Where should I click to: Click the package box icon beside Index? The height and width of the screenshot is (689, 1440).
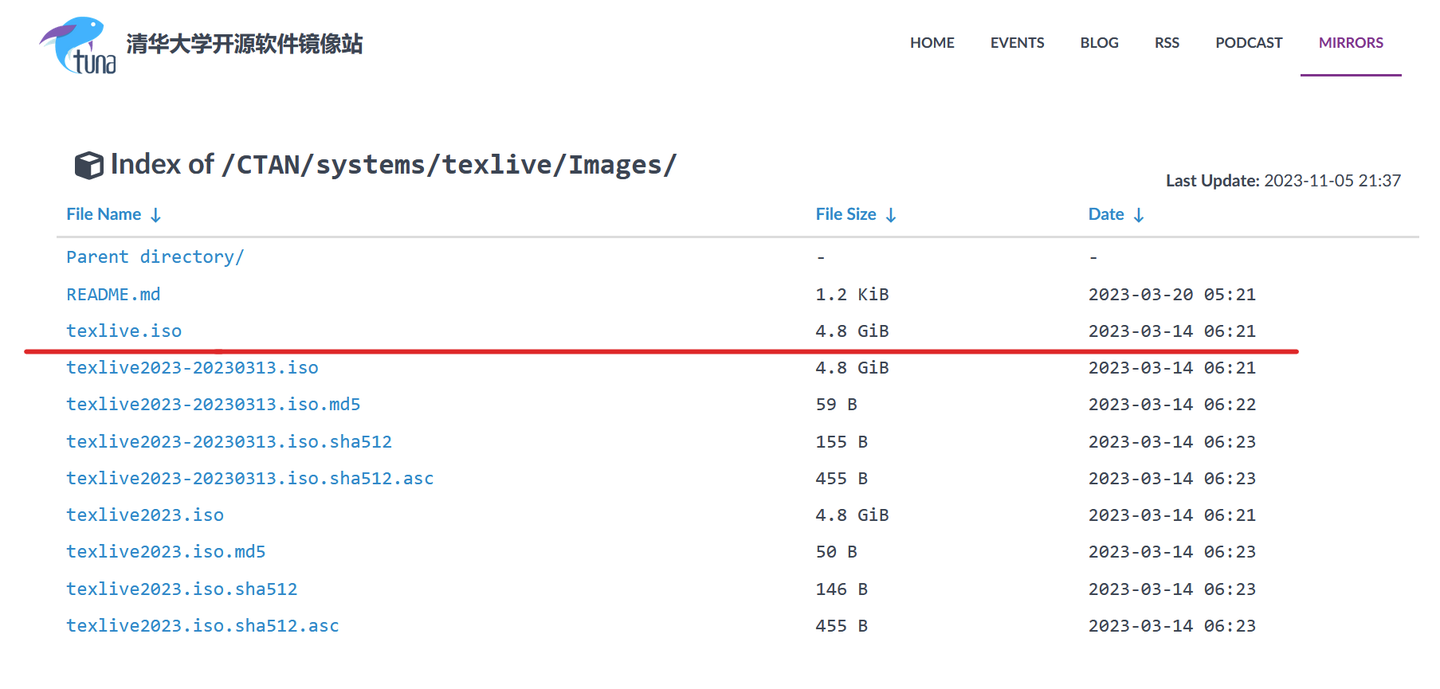click(x=89, y=165)
